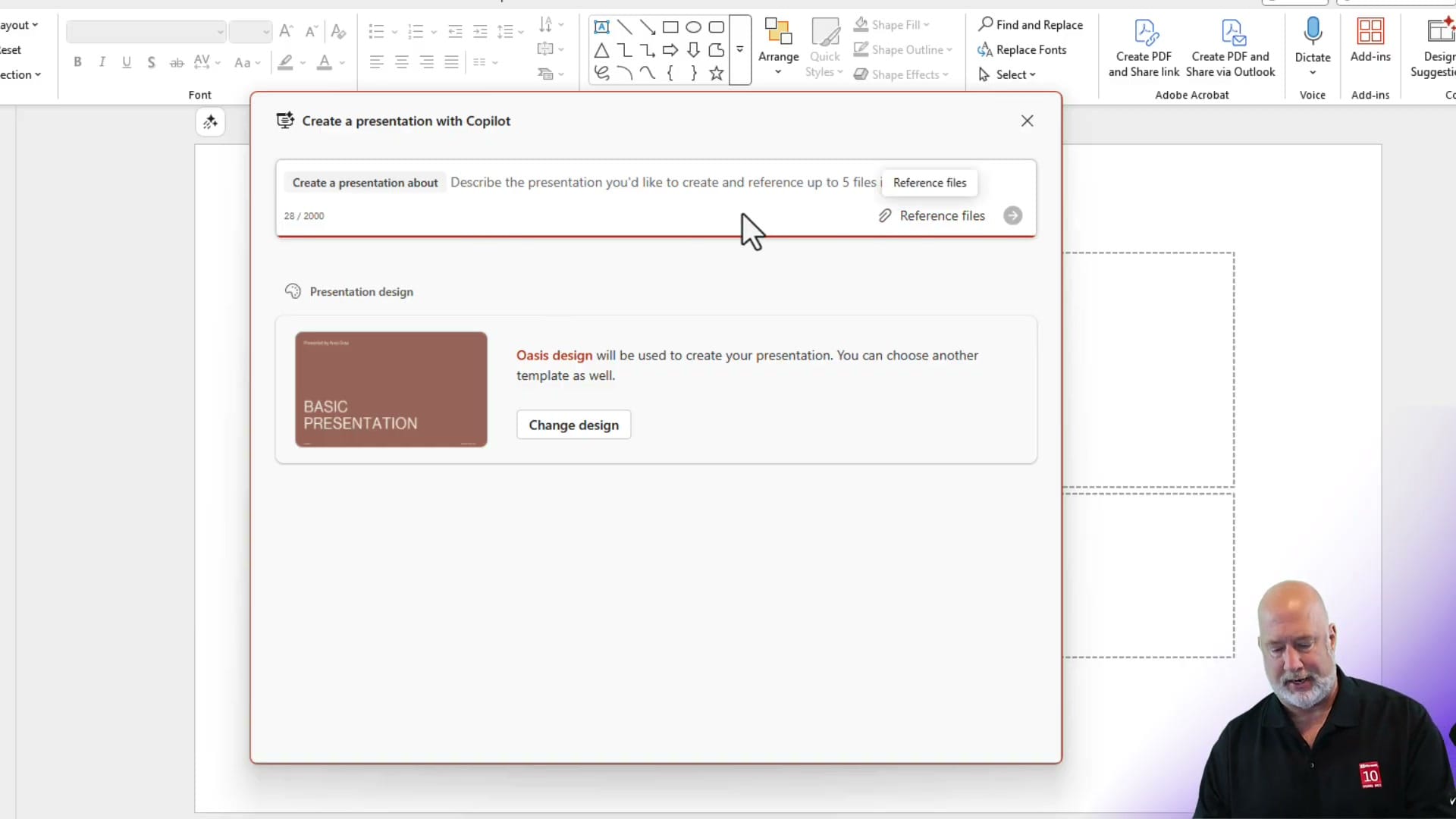Insert an oval shape from the shapes gallery
This screenshot has height=819, width=1456.
tap(694, 27)
